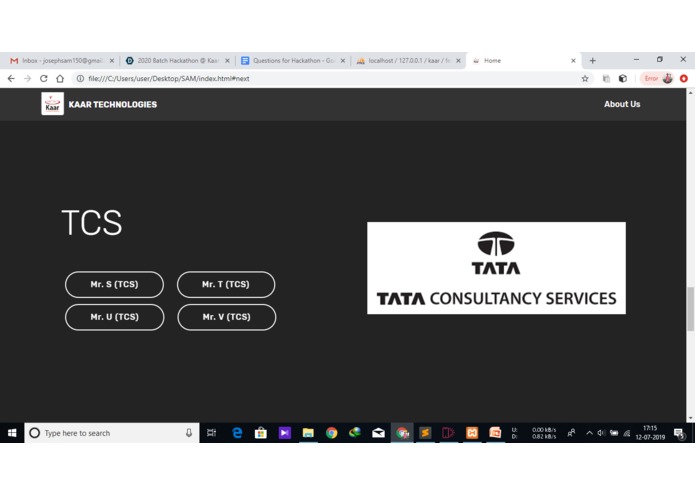This screenshot has height=494, width=695.
Task: Open the Action Center notifications
Action: pyautogui.click(x=679, y=433)
